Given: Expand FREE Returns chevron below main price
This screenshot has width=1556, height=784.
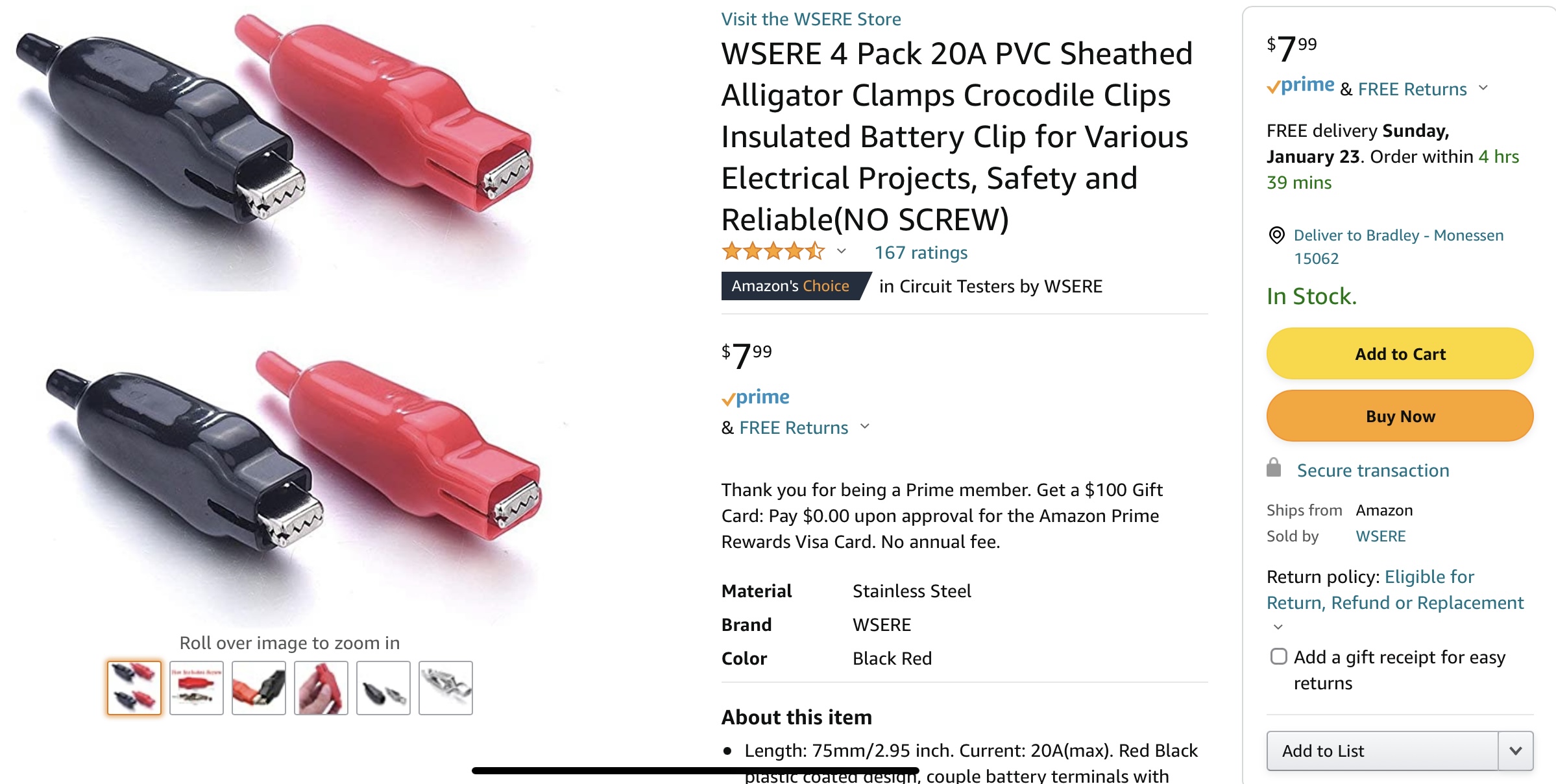Looking at the screenshot, I should click(865, 427).
